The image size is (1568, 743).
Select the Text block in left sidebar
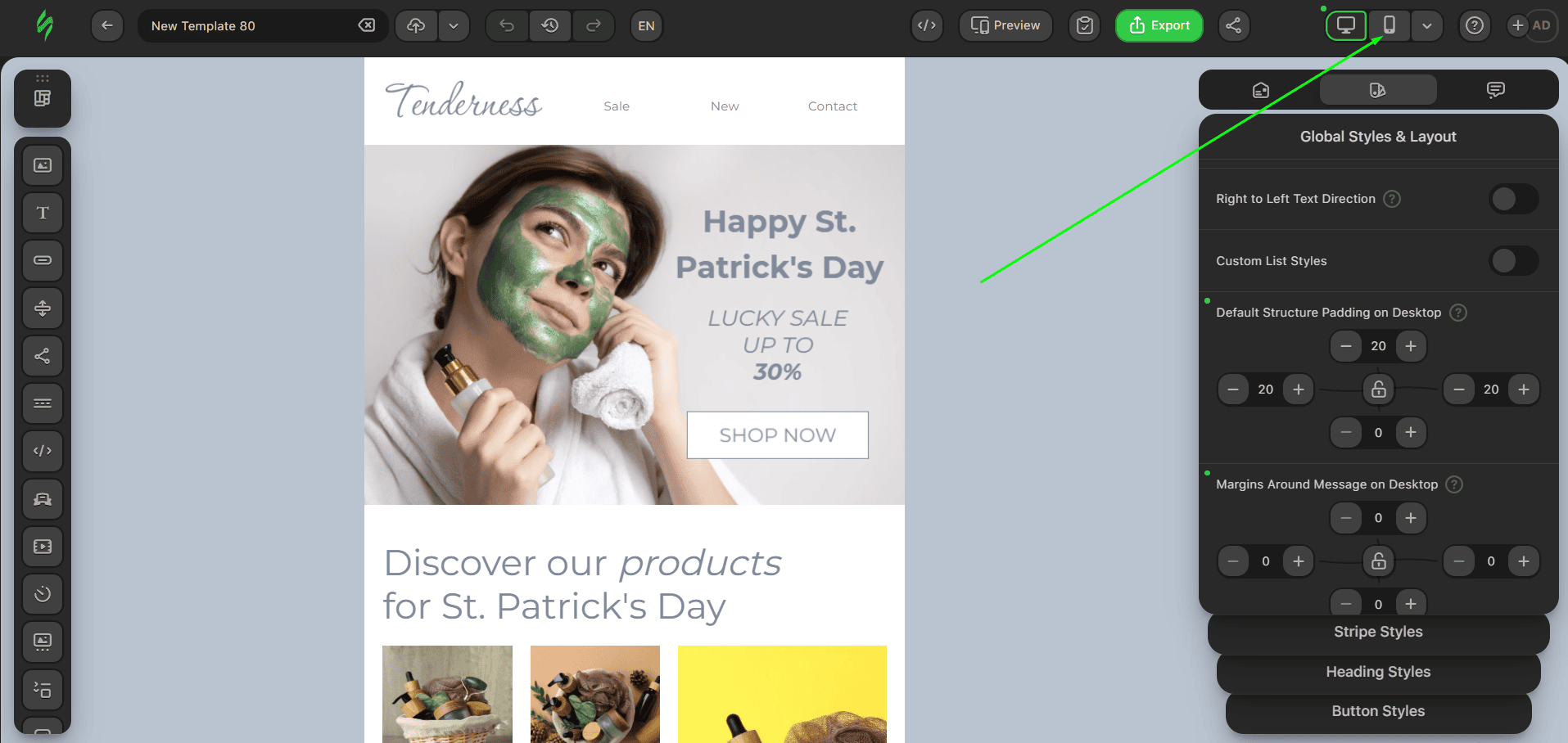(x=43, y=213)
